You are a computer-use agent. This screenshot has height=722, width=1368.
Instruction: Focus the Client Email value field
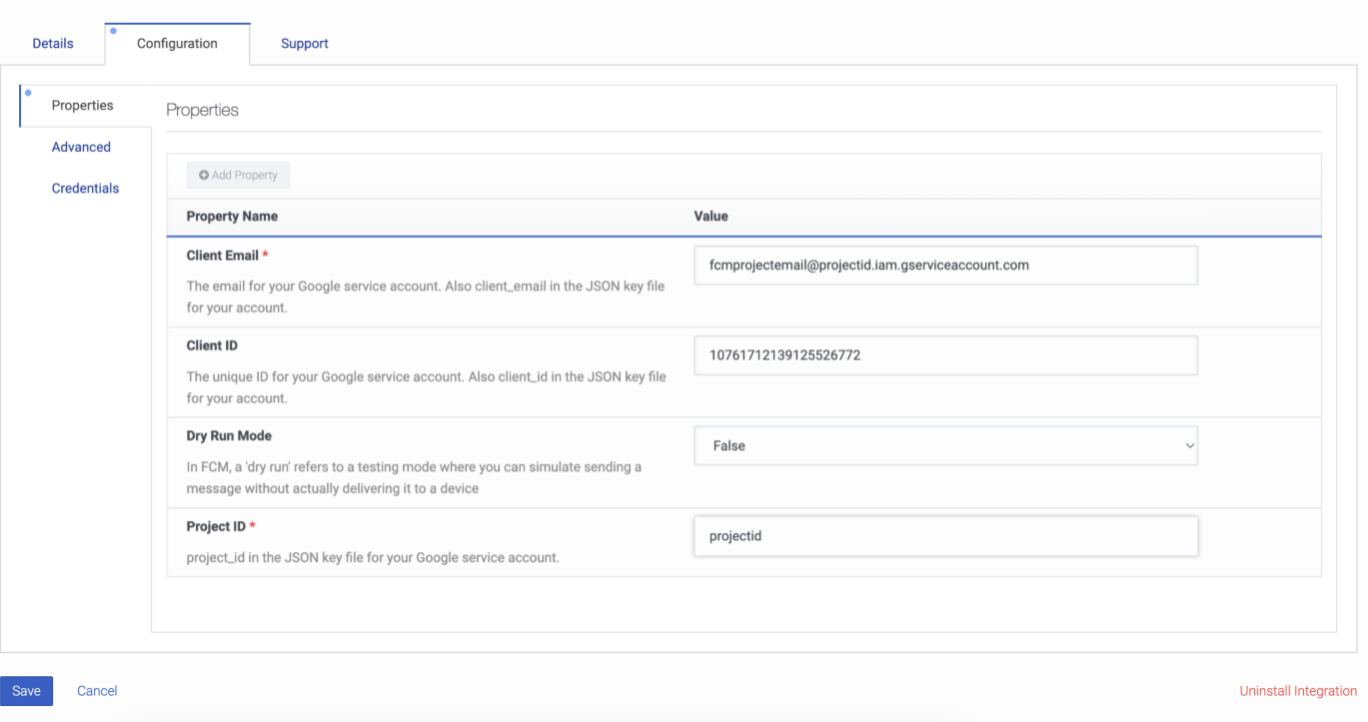click(x=945, y=266)
